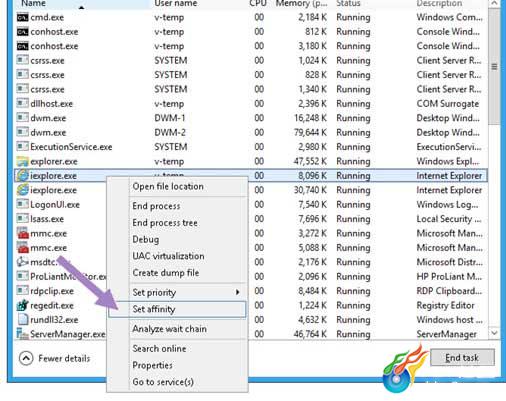
Task: Click icon of dwm.exe run by DWM-1
Action: (x=22, y=118)
